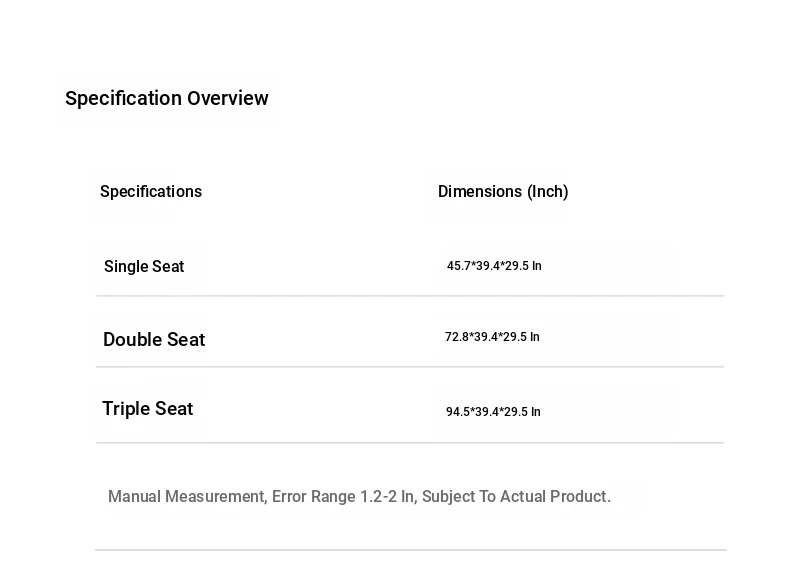Select the Triple Seat row label
This screenshot has width=790, height=576.
click(147, 409)
